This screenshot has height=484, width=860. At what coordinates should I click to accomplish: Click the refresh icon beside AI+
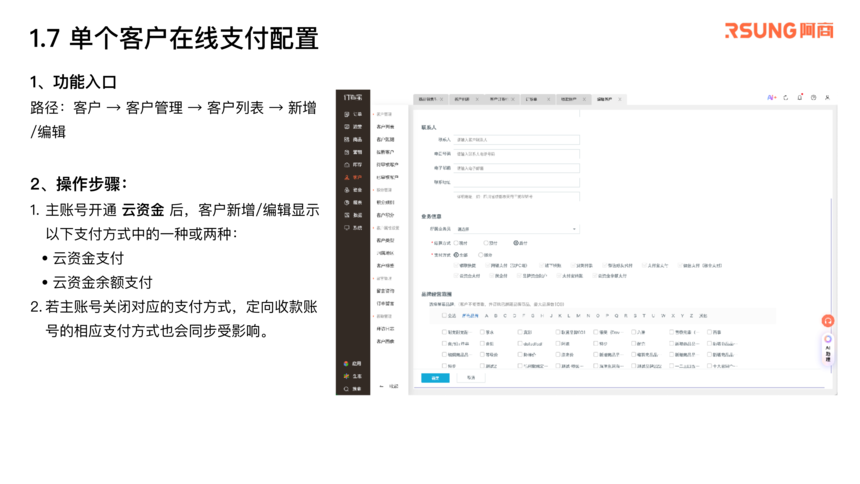(785, 97)
